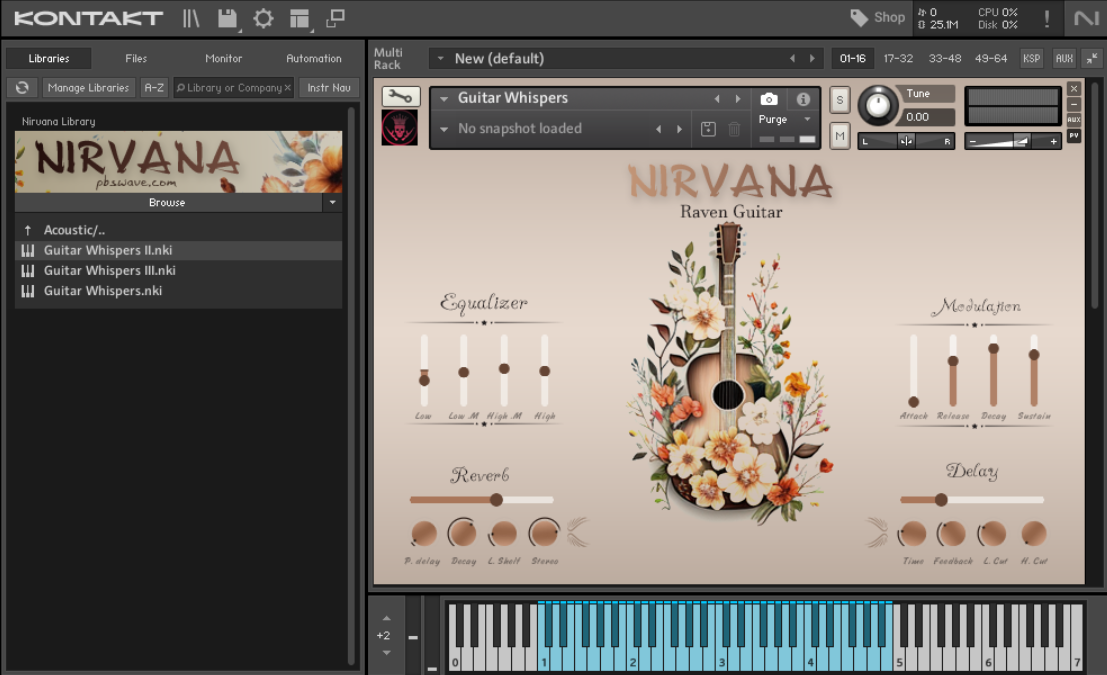This screenshot has height=675, width=1107.
Task: Switch to the Automation tab
Action: [x=314, y=59]
